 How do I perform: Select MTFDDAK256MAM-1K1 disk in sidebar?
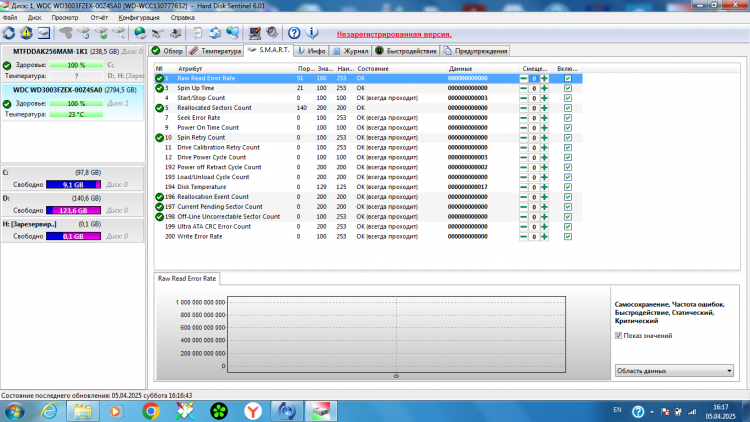point(72,64)
